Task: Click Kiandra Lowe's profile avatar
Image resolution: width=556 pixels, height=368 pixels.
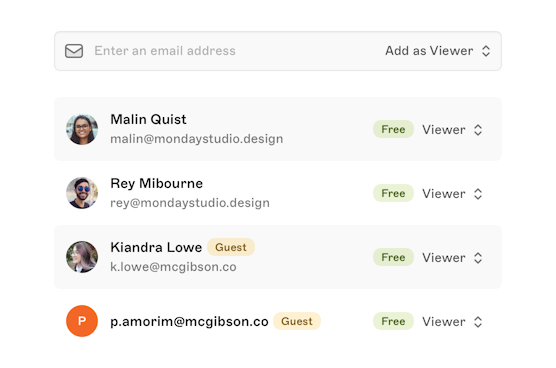Action: [x=82, y=257]
